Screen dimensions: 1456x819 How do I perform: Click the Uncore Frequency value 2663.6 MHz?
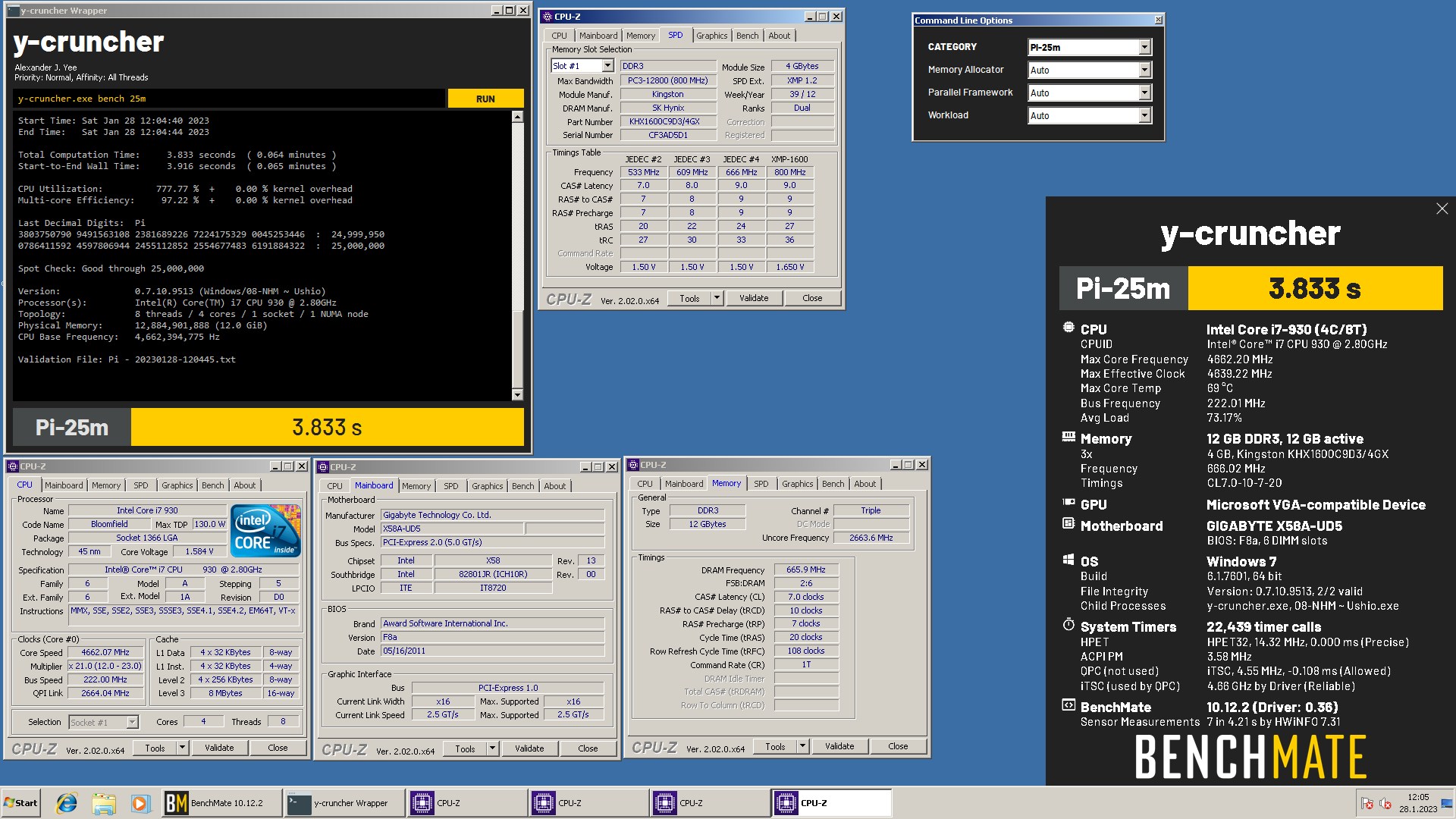(871, 538)
